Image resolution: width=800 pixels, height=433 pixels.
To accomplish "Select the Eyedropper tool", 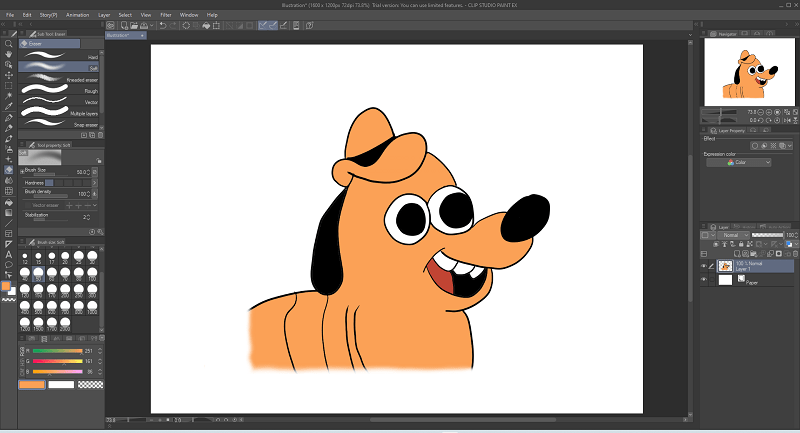I will pos(9,107).
